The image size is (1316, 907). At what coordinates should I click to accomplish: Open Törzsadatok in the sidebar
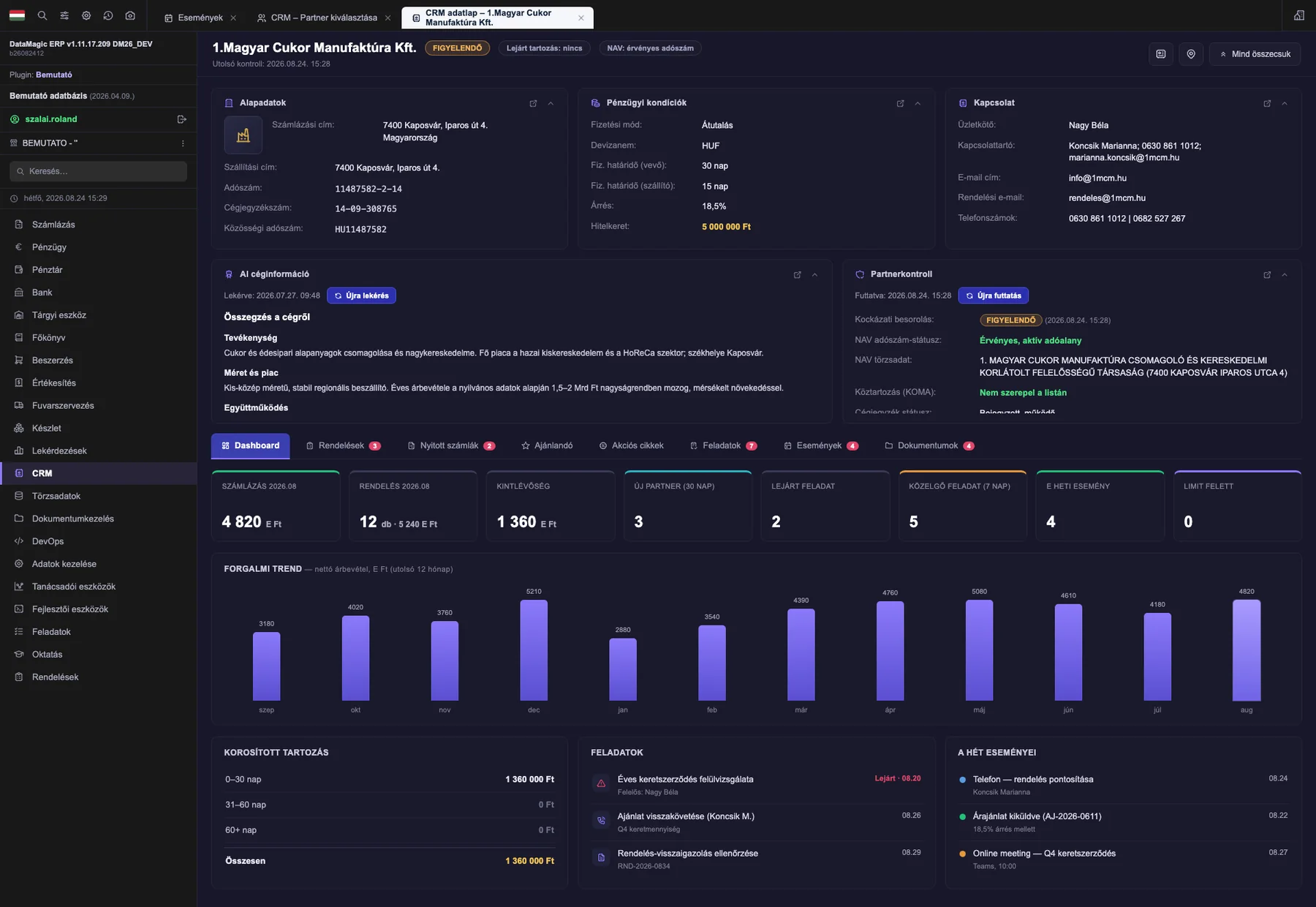(x=98, y=496)
